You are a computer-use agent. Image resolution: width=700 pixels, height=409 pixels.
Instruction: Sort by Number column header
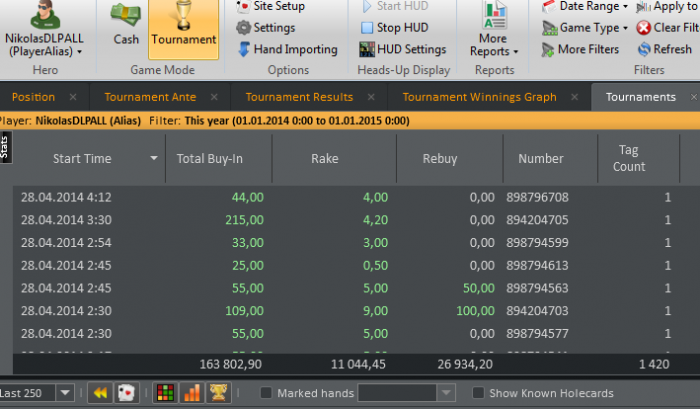[541, 159]
